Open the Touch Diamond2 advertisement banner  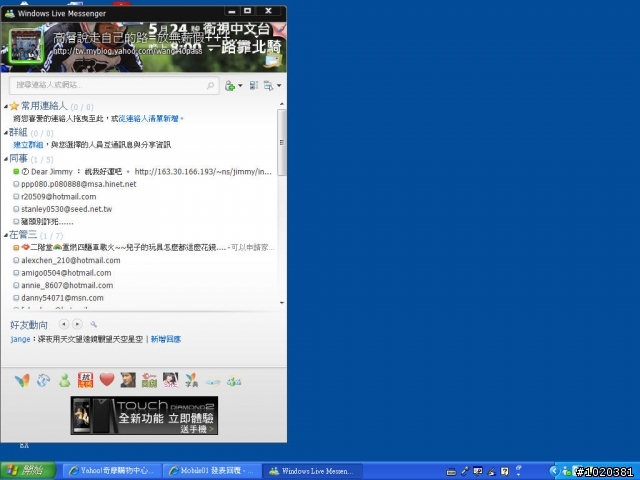(144, 416)
